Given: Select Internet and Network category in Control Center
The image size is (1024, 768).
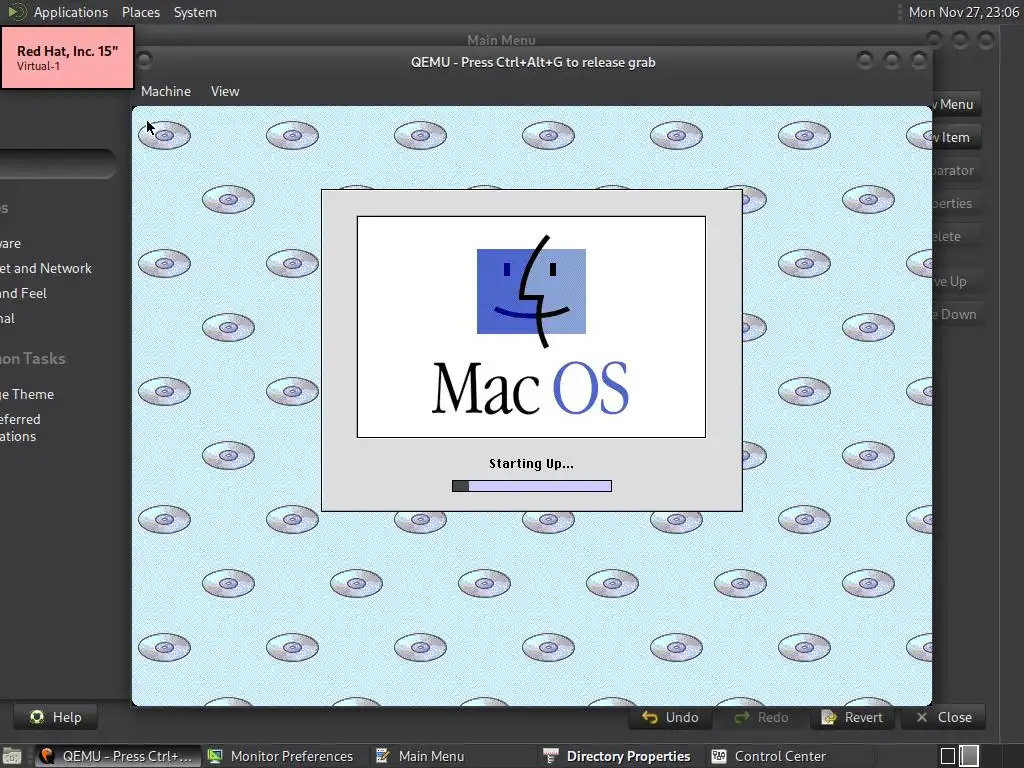Looking at the screenshot, I should coord(46,268).
